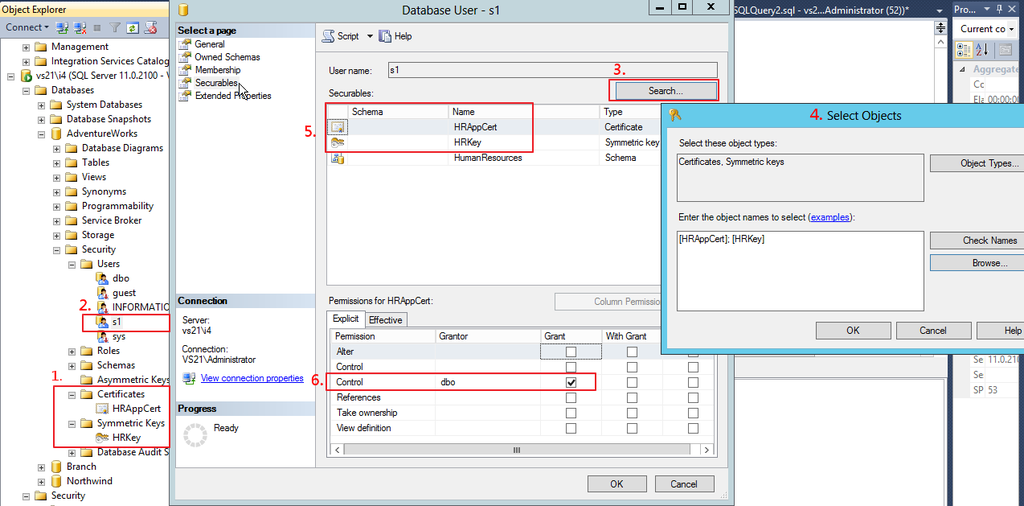Click the s1 user icon in Users folder
1024x506 pixels.
click(x=102, y=322)
